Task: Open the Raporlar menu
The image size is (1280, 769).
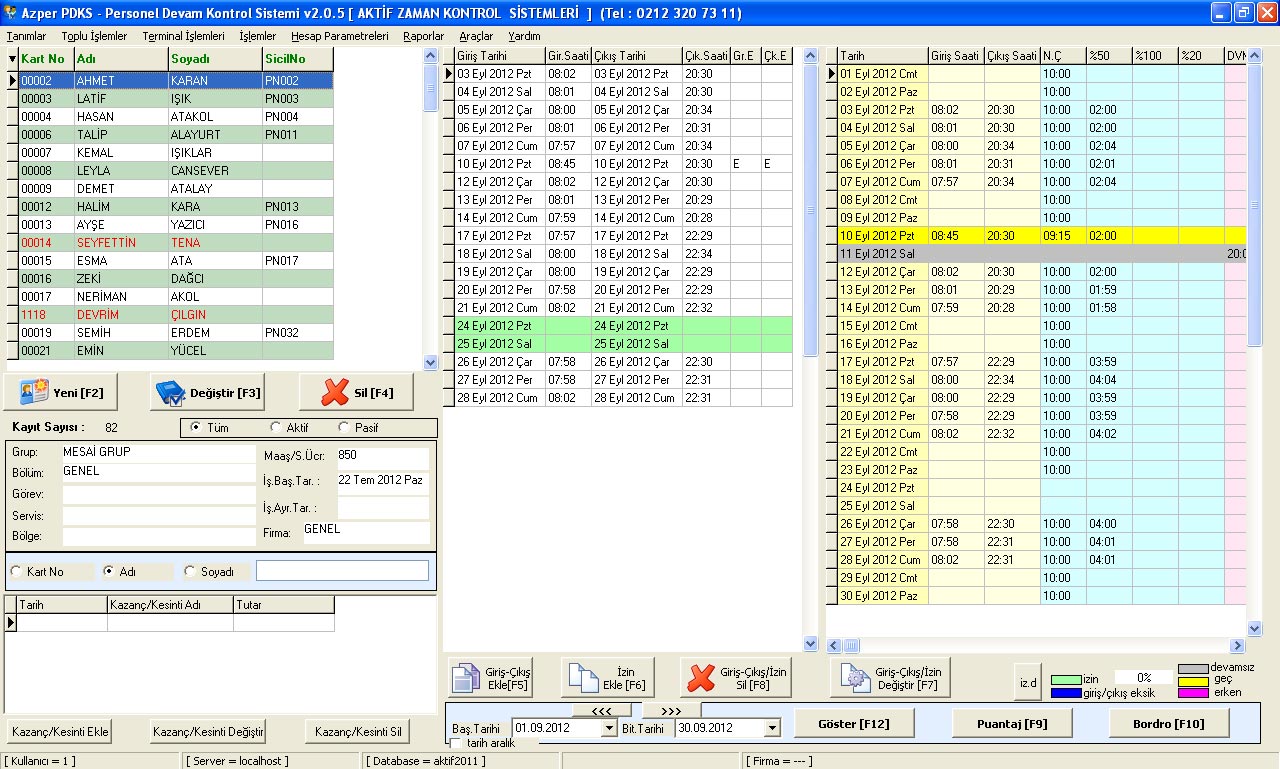Action: [x=422, y=34]
